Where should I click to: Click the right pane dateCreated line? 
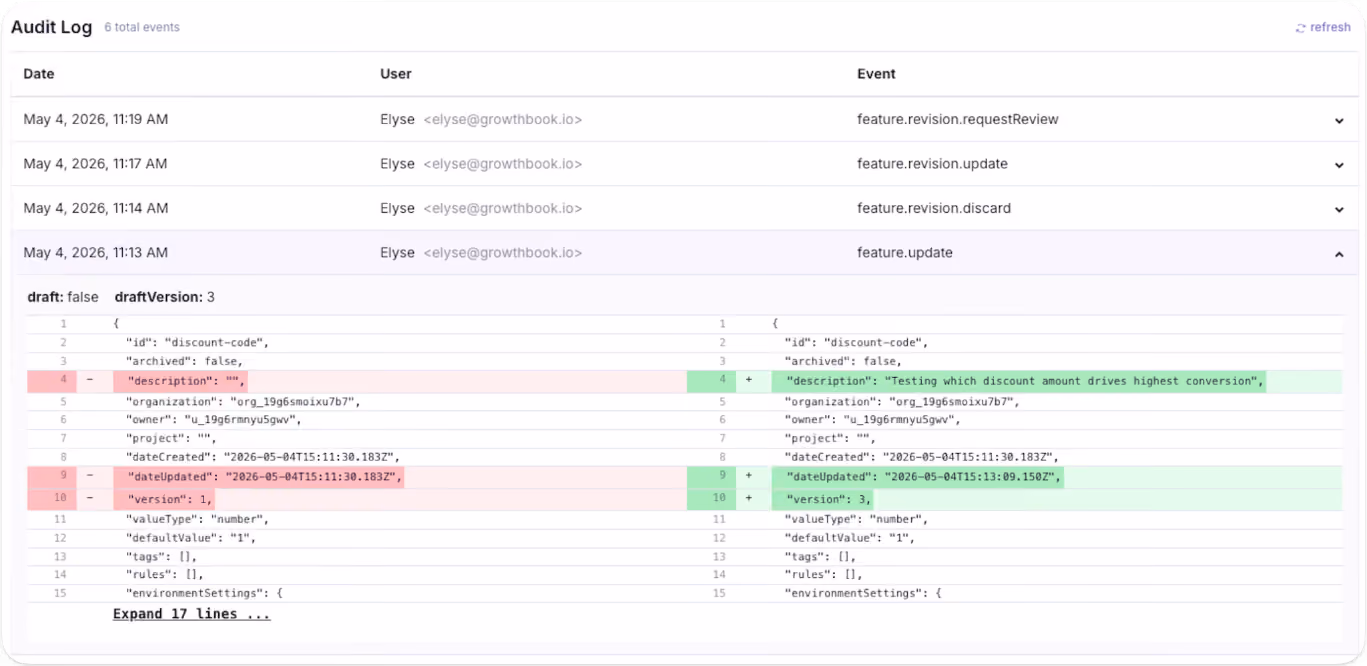tap(921, 457)
